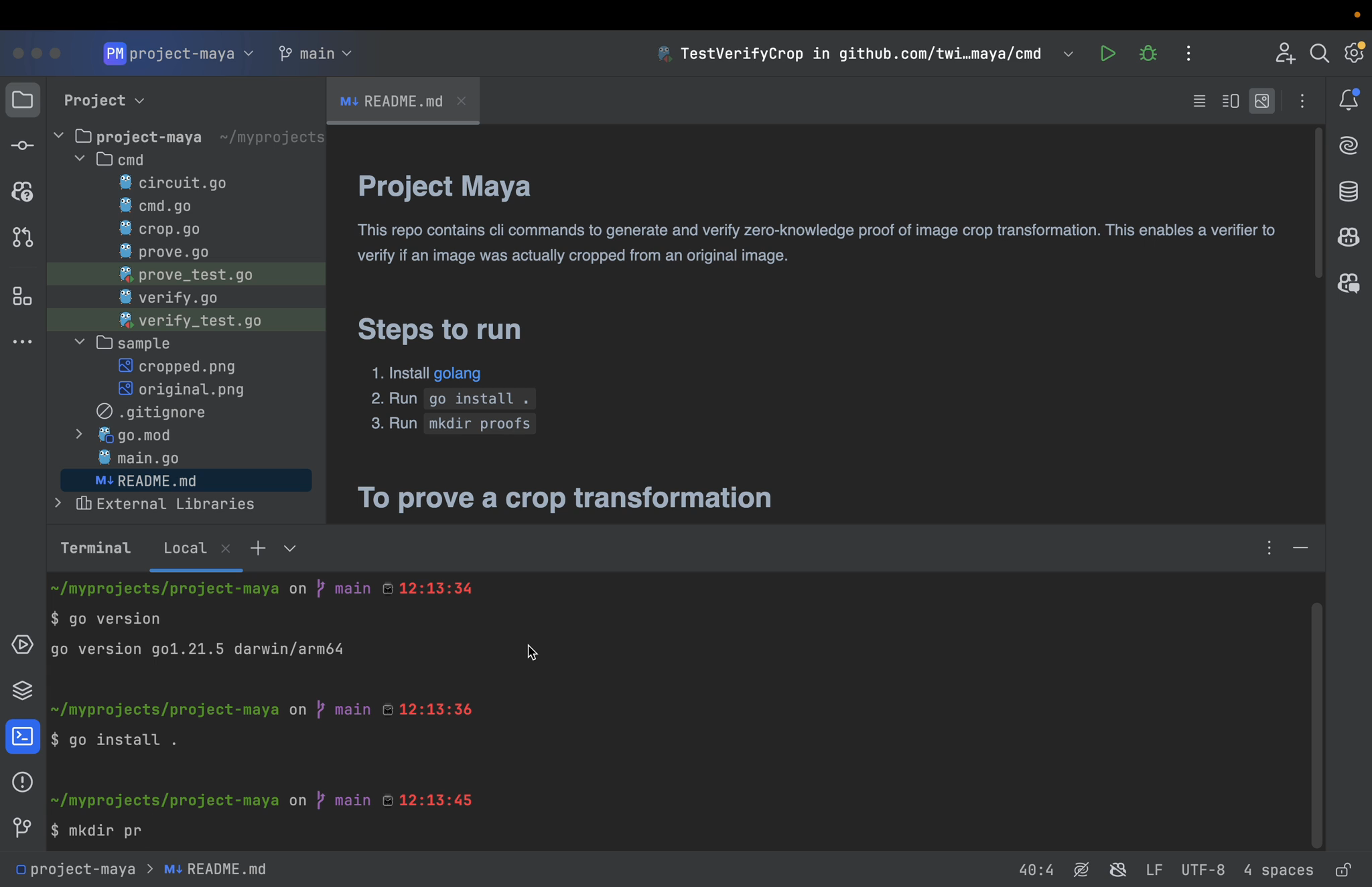
Task: Open the Copilot Chat tool window icon
Action: (1349, 283)
